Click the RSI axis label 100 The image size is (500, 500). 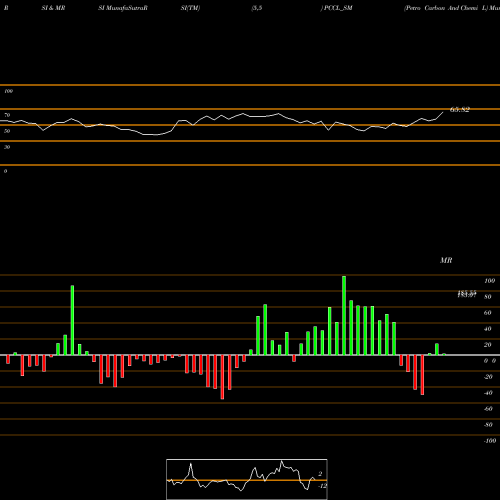point(9,91)
